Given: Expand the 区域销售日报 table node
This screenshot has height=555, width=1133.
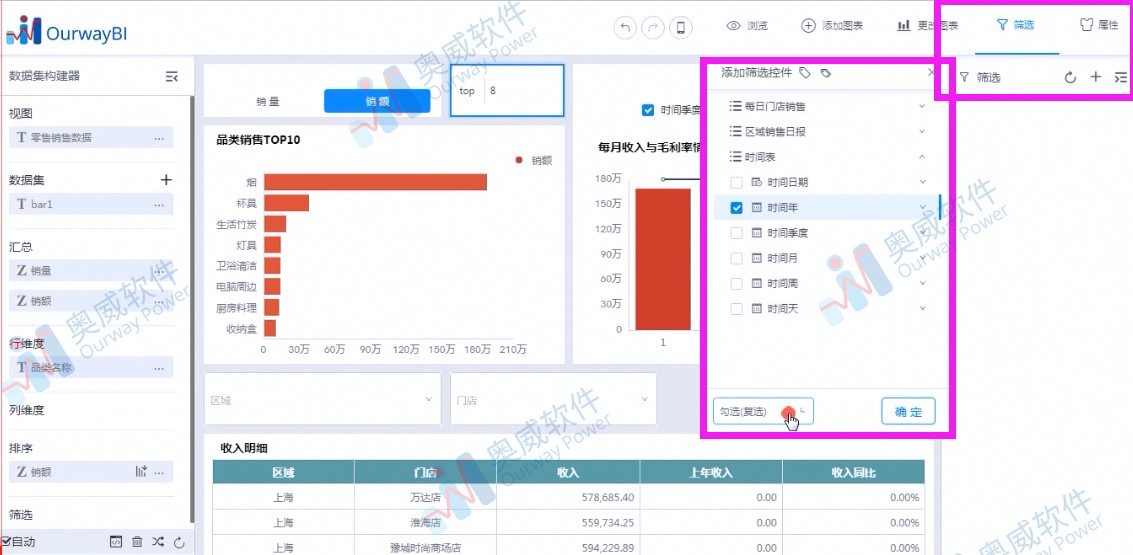Looking at the screenshot, I should (x=922, y=132).
